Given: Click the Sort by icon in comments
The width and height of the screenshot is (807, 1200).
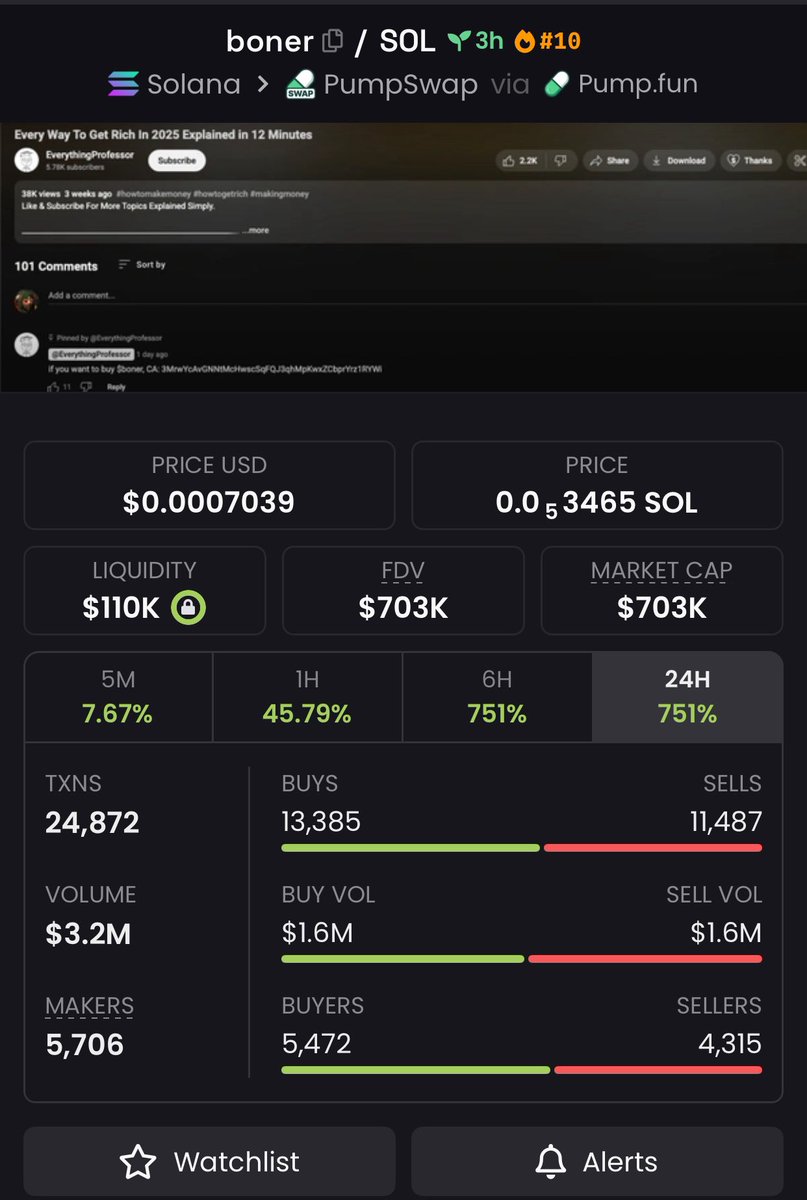Looking at the screenshot, I should coord(124,265).
